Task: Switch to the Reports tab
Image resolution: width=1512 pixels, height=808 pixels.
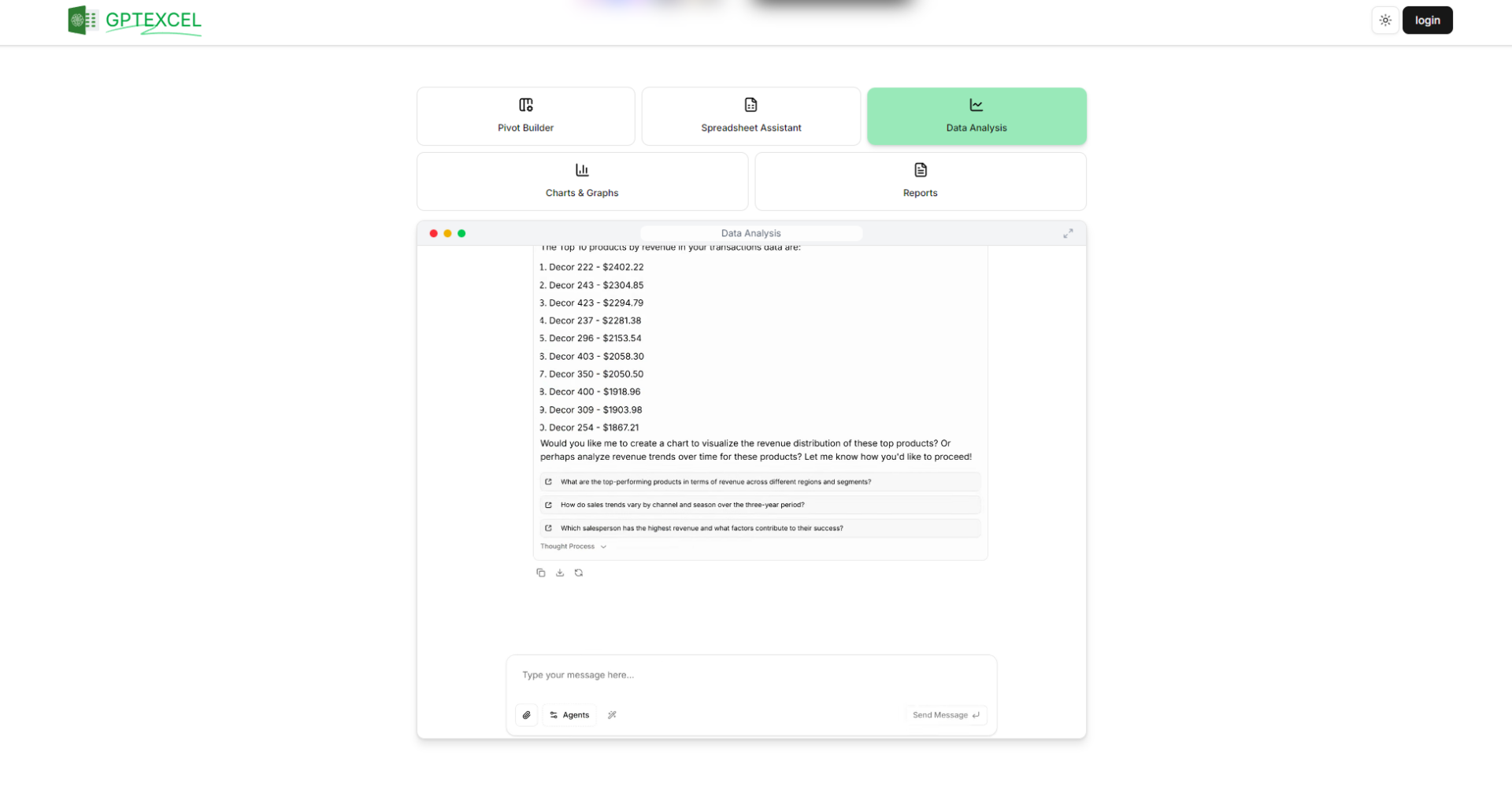Action: tap(919, 181)
